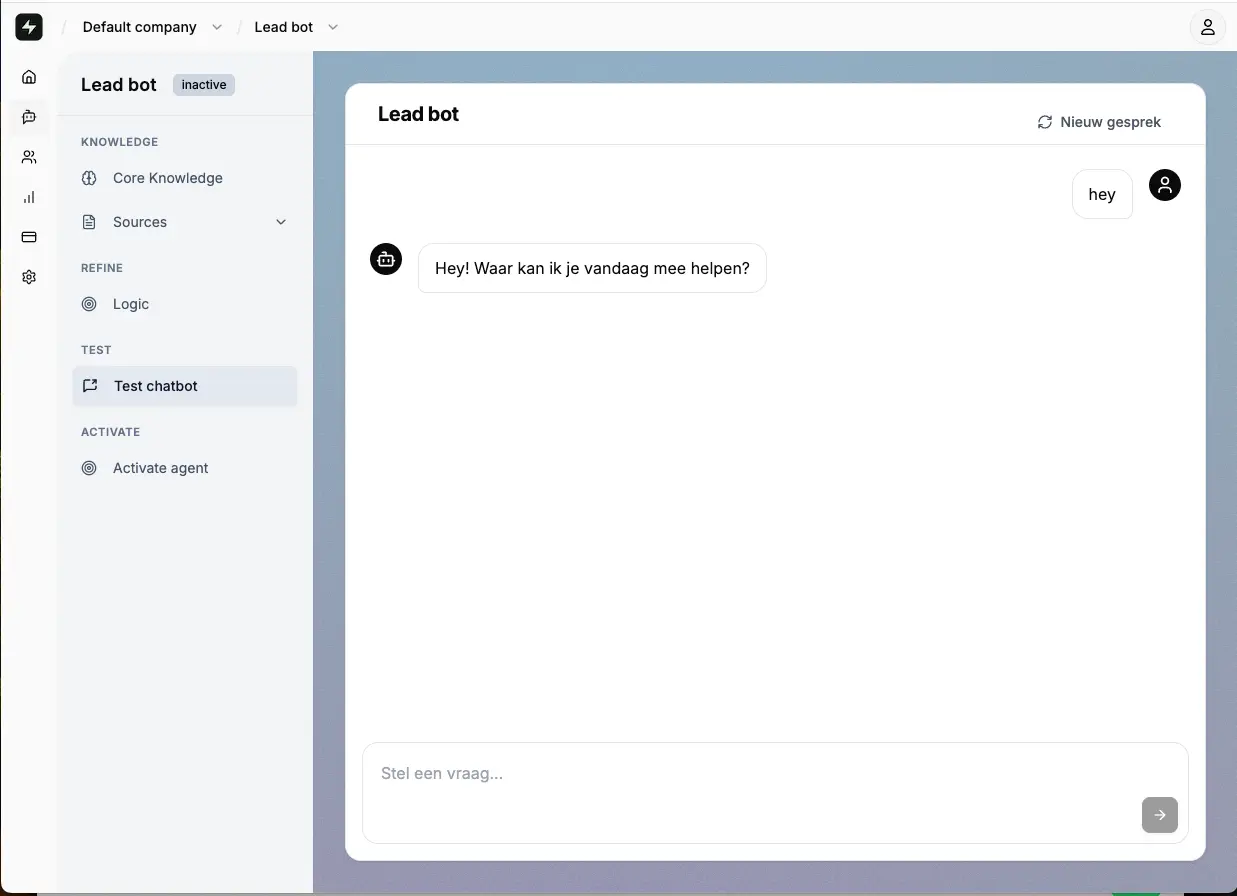
Task: Open the analytics bar chart icon
Action: pos(29,197)
